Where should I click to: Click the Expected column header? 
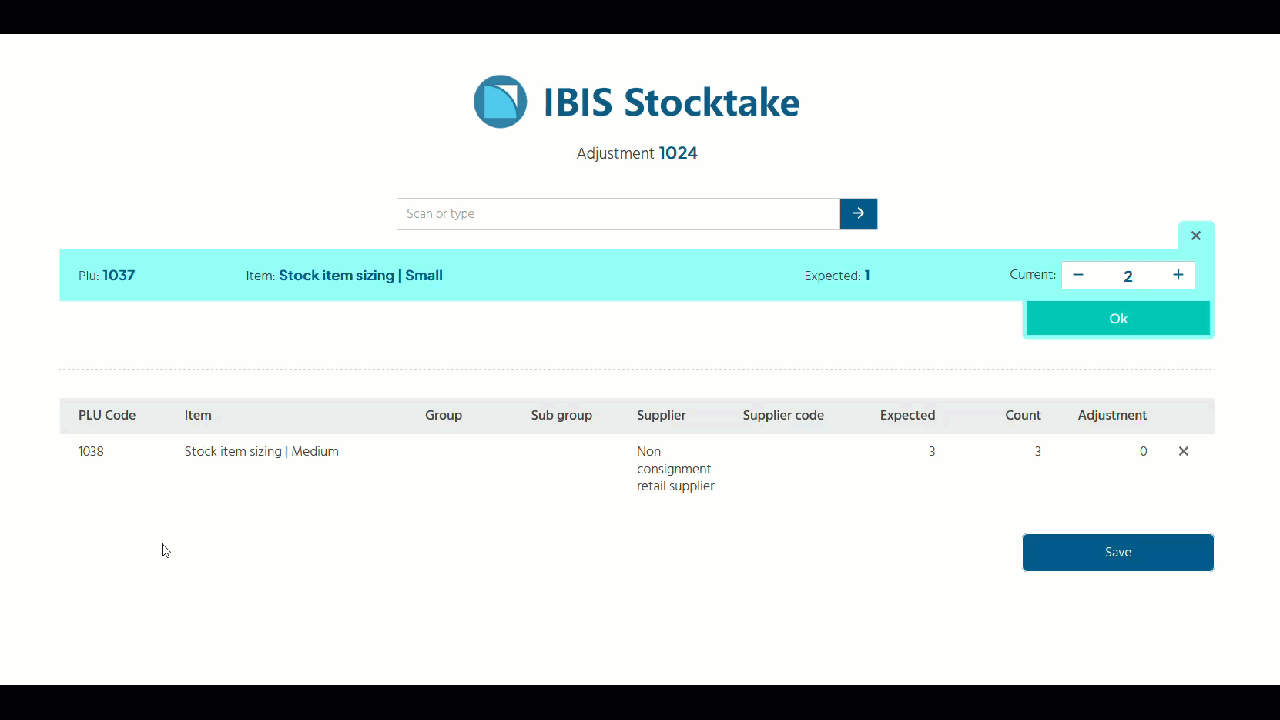tap(907, 415)
